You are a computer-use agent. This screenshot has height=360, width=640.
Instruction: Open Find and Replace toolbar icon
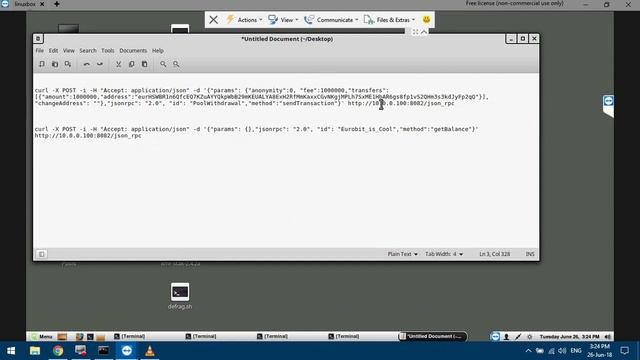pyautogui.click(x=176, y=64)
